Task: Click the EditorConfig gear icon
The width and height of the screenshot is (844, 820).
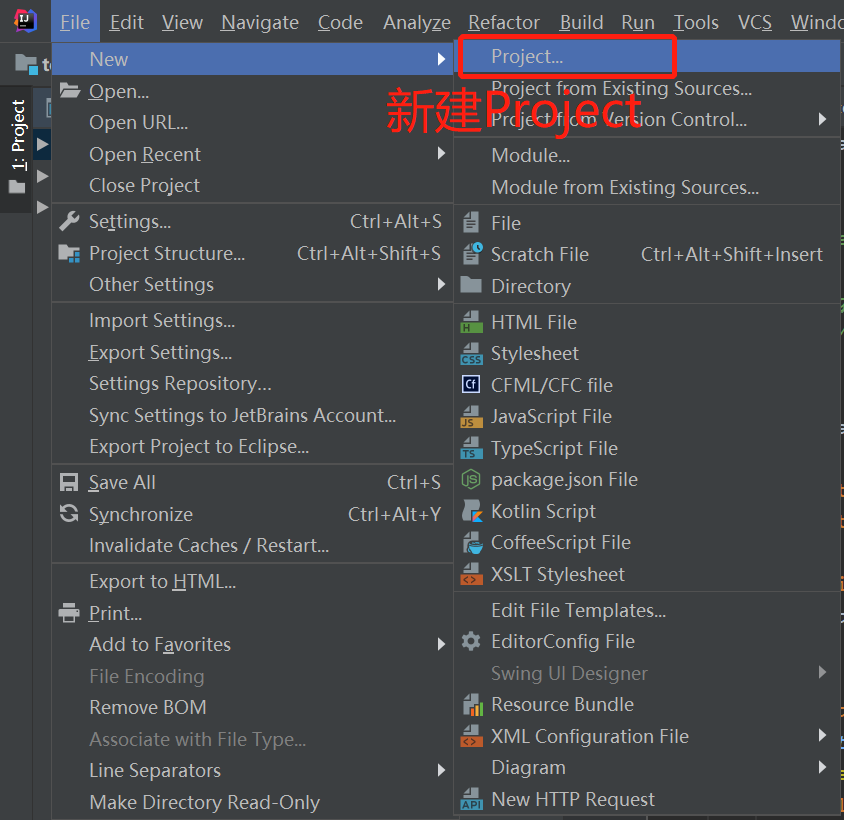Action: [471, 641]
